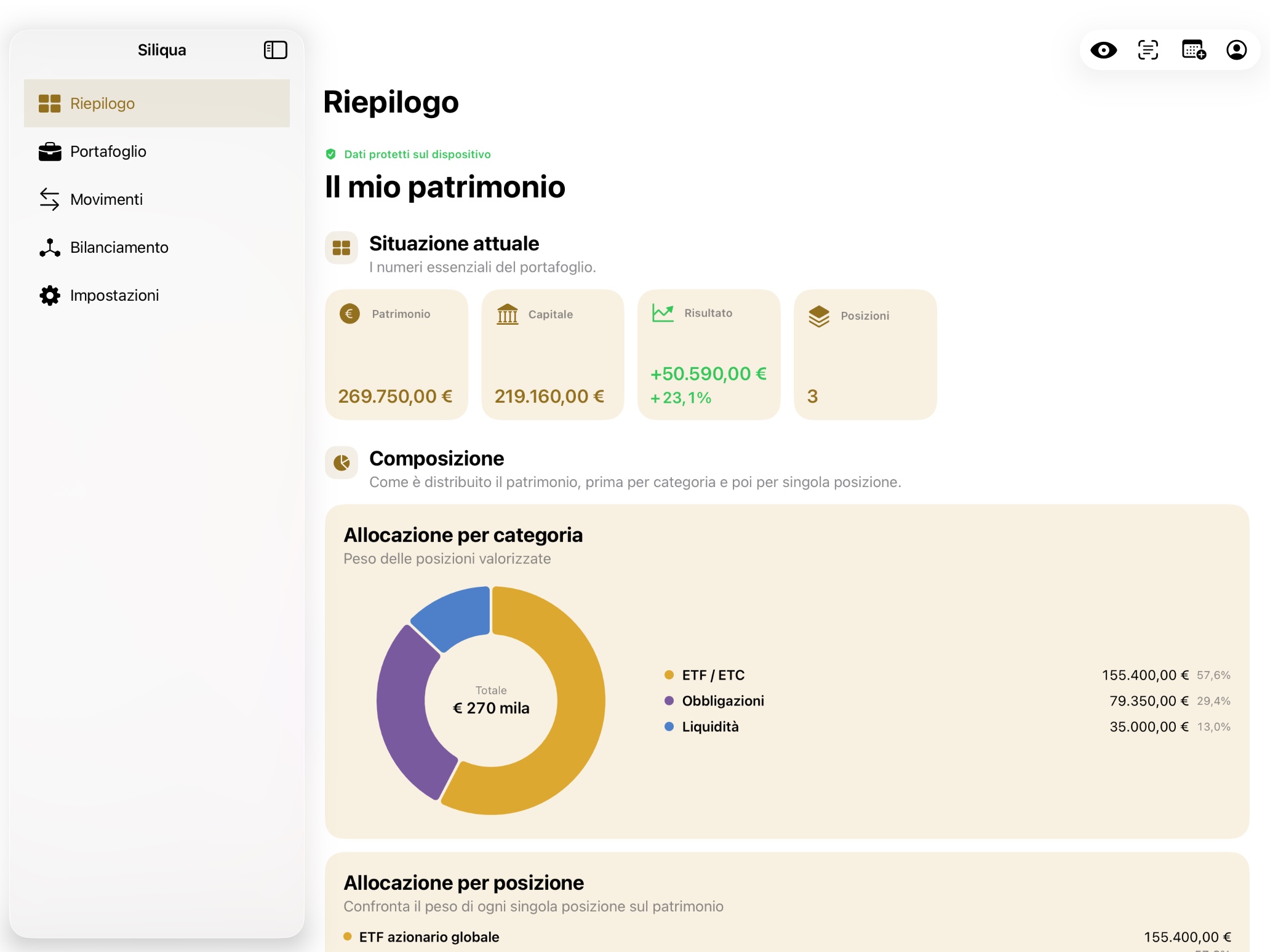Open the Patrimonio 269.750,00 € card
Viewport: 1270px width, 952px height.
[396, 355]
